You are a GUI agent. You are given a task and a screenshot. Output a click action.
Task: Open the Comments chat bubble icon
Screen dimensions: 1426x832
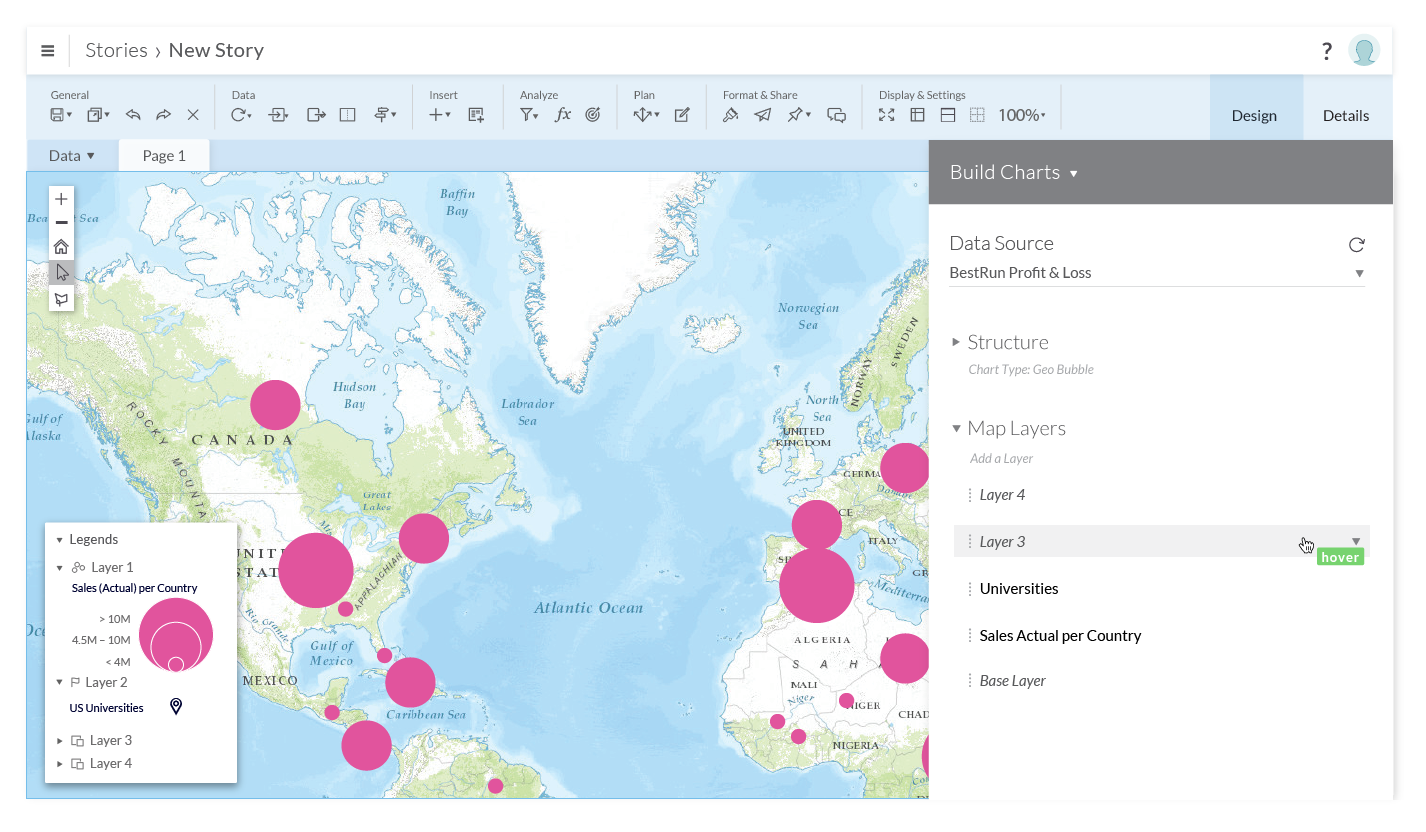pos(837,115)
